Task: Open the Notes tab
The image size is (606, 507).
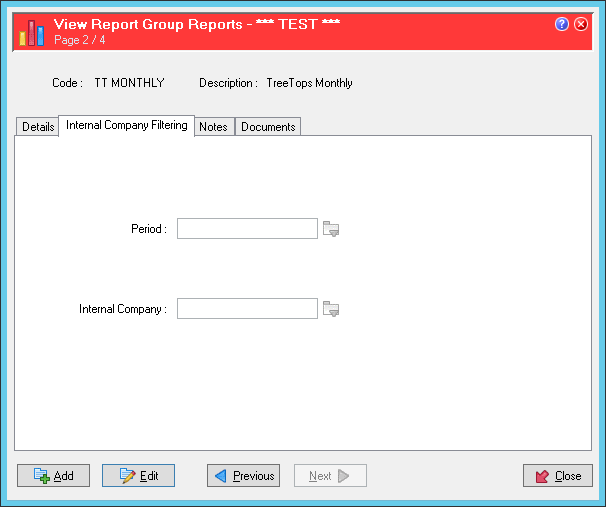Action: click(x=213, y=127)
